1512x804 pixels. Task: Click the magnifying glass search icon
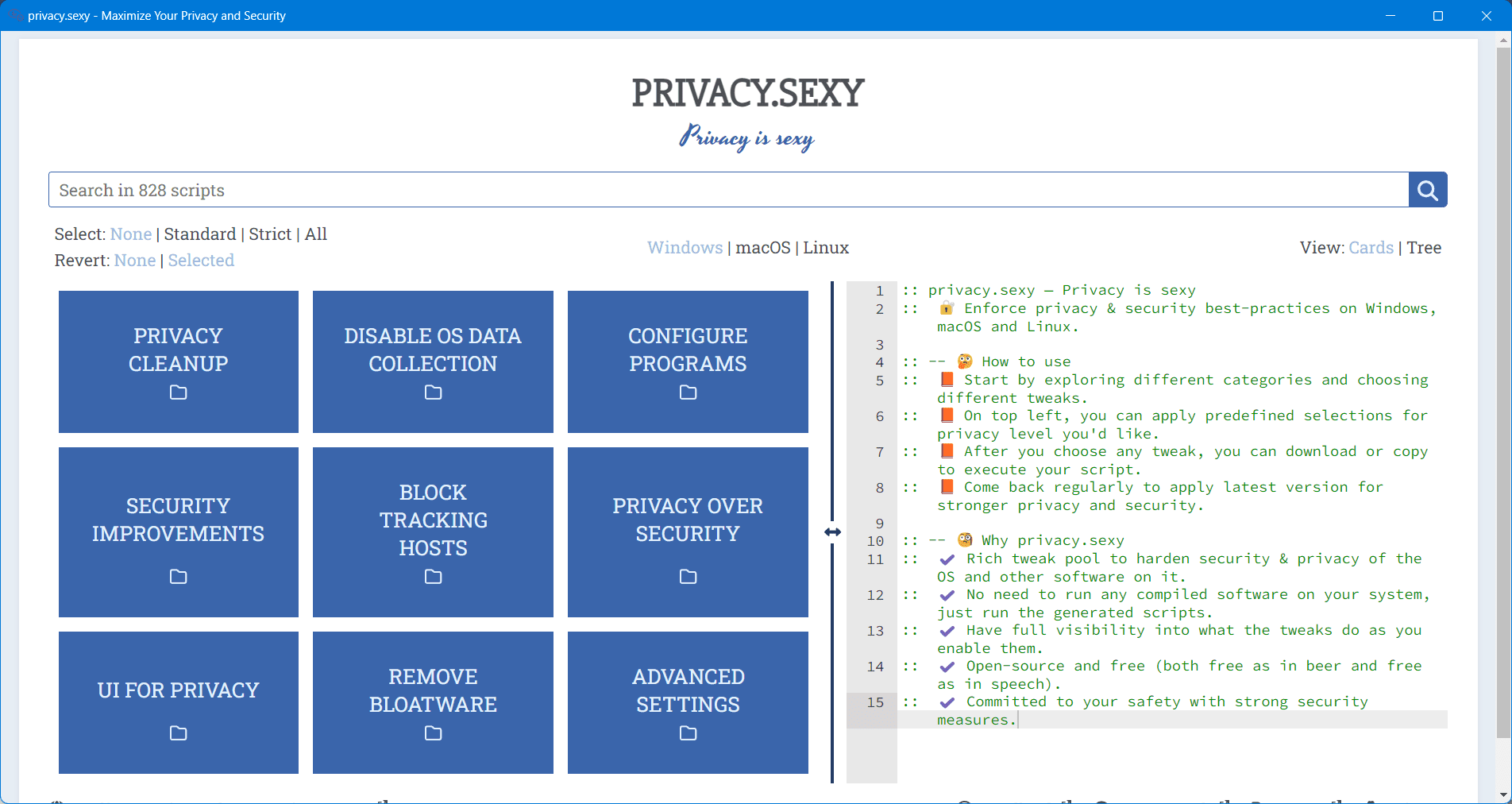1427,190
